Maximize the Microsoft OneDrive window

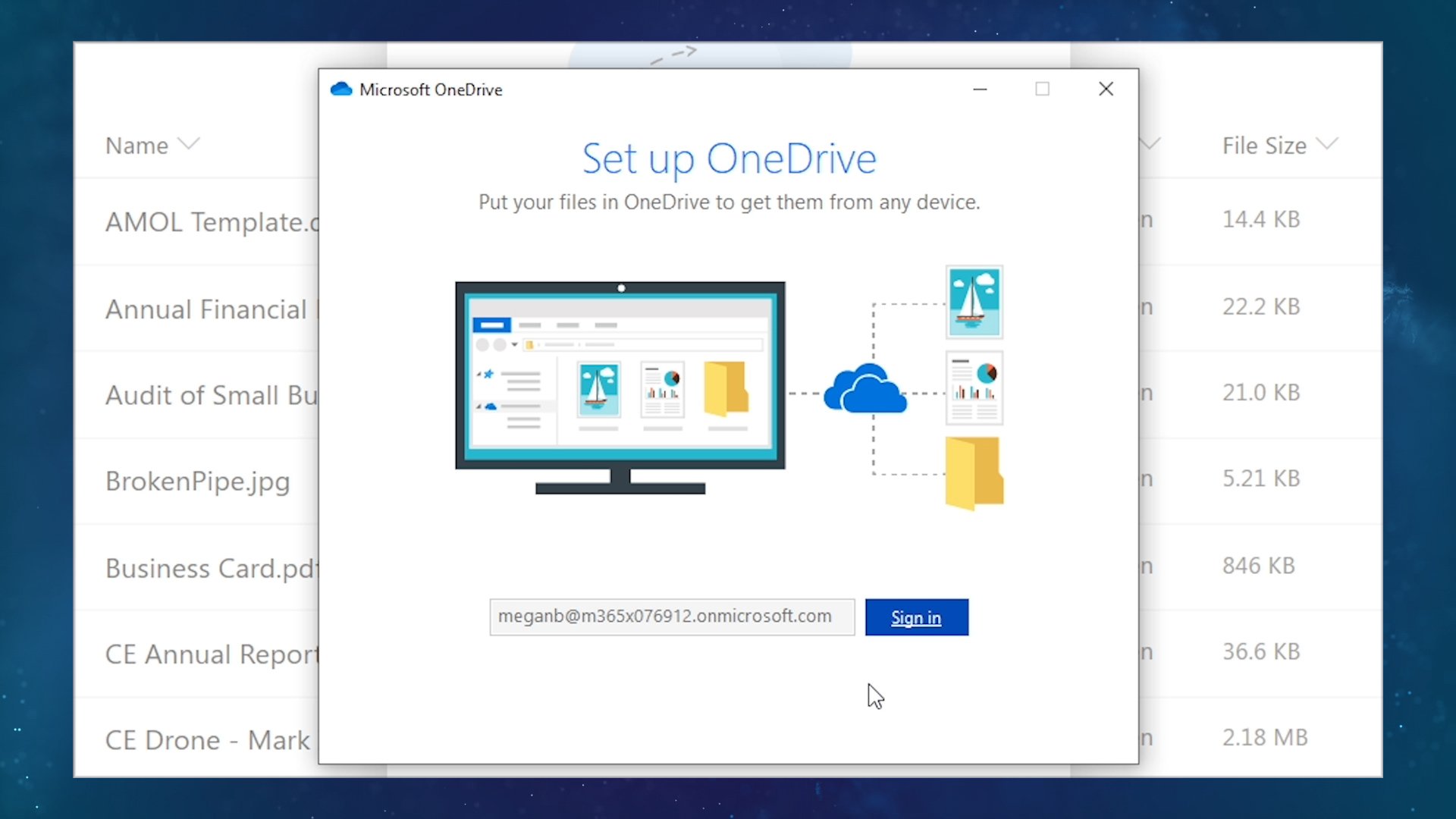1043,89
